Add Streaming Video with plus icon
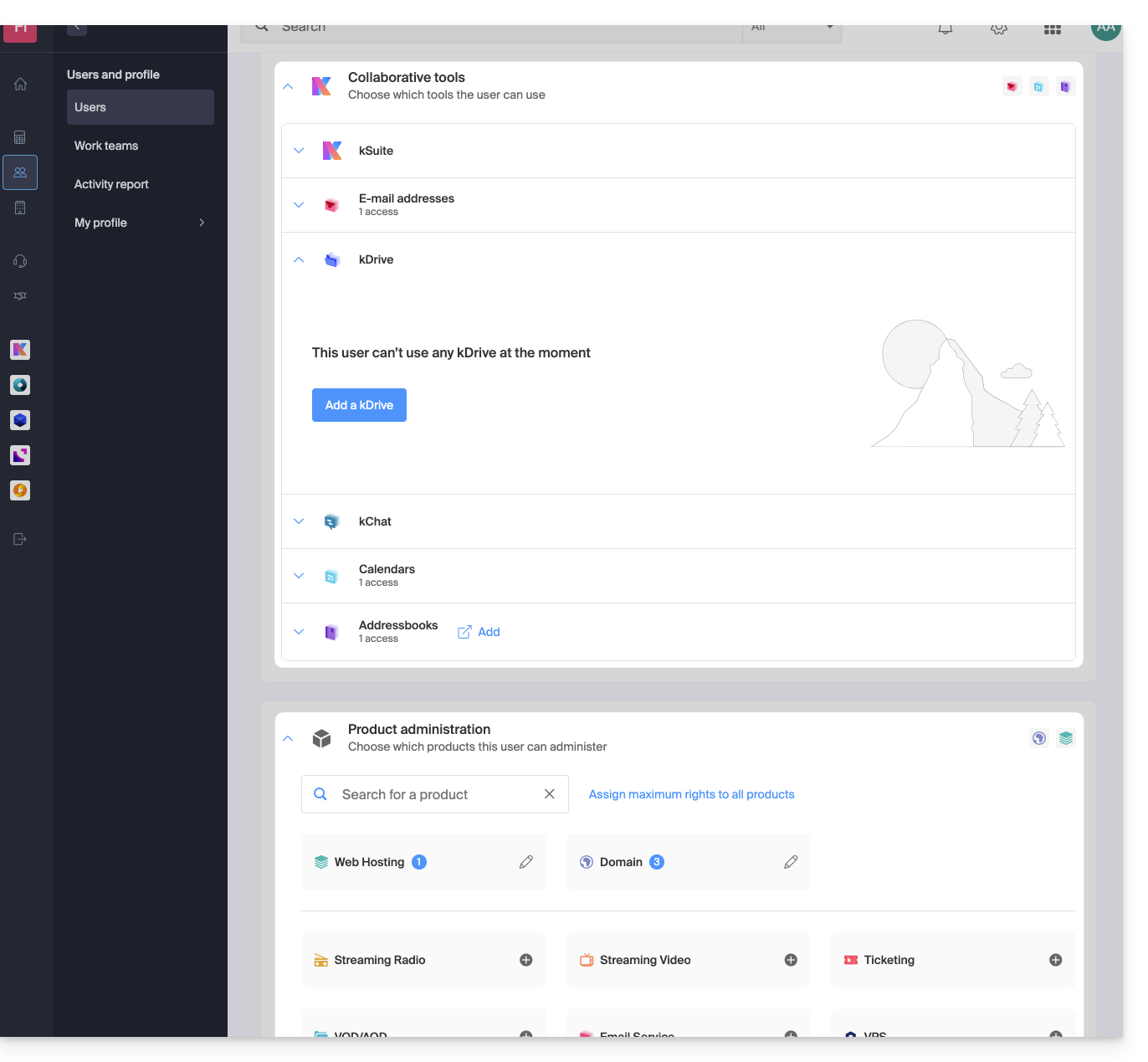1148x1062 pixels. click(791, 960)
